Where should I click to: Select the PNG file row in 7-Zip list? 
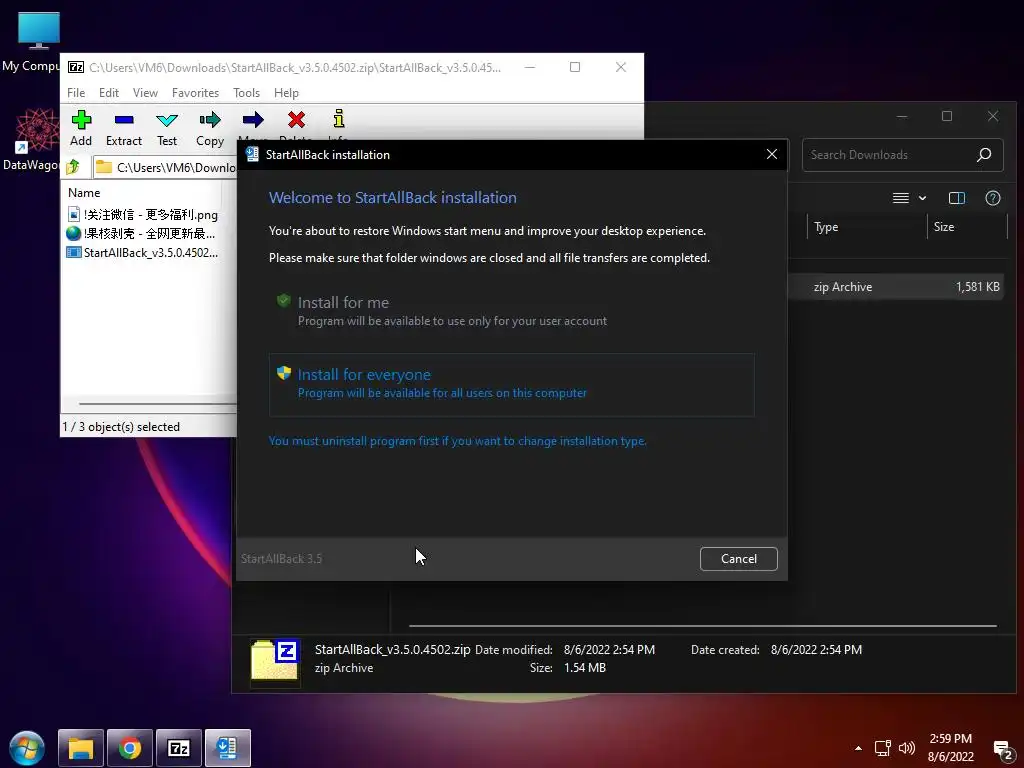click(x=142, y=214)
